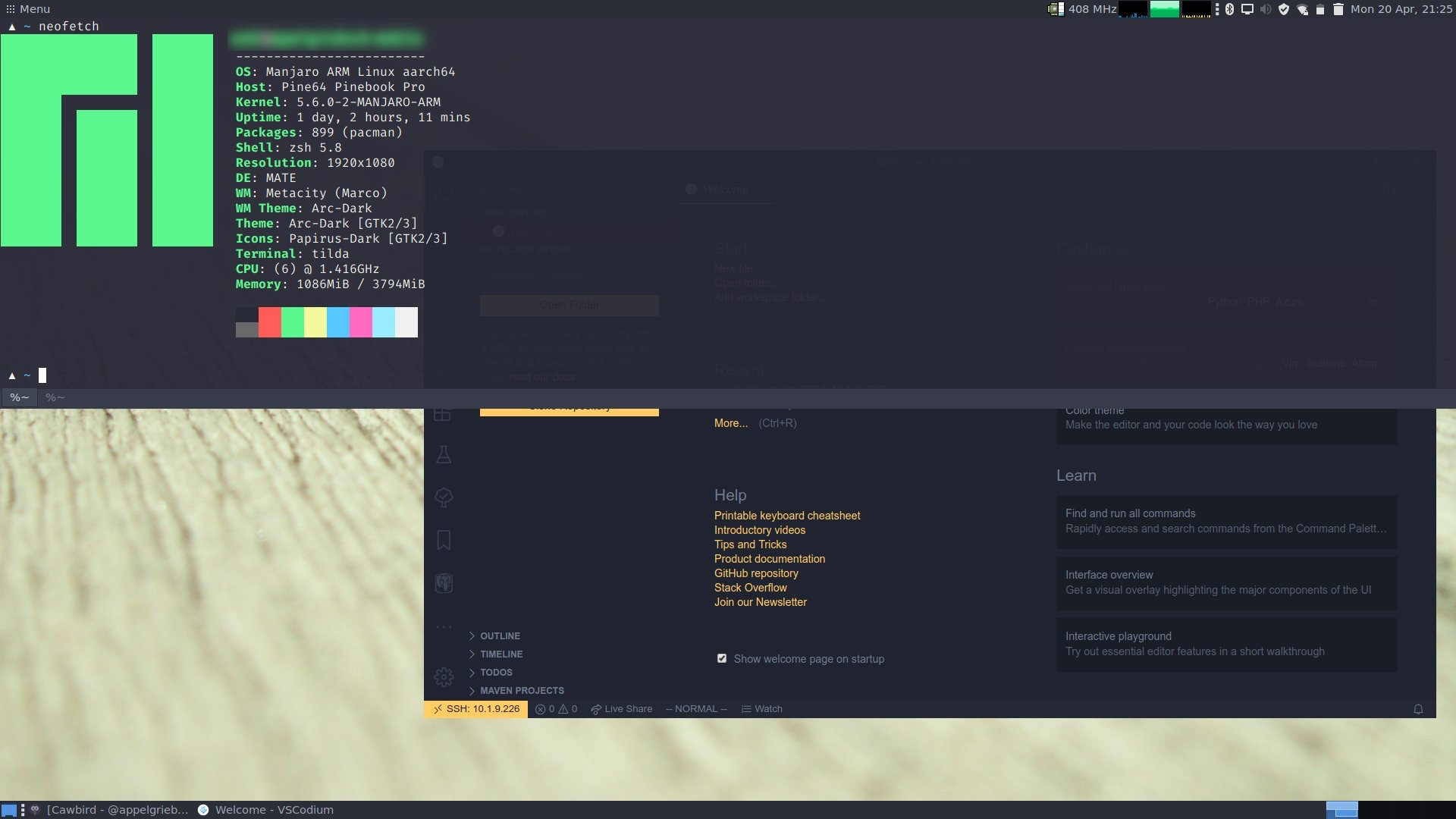Screen dimensions: 1456x819
Task: Click Color theme customize card
Action: pyautogui.click(x=1227, y=426)
